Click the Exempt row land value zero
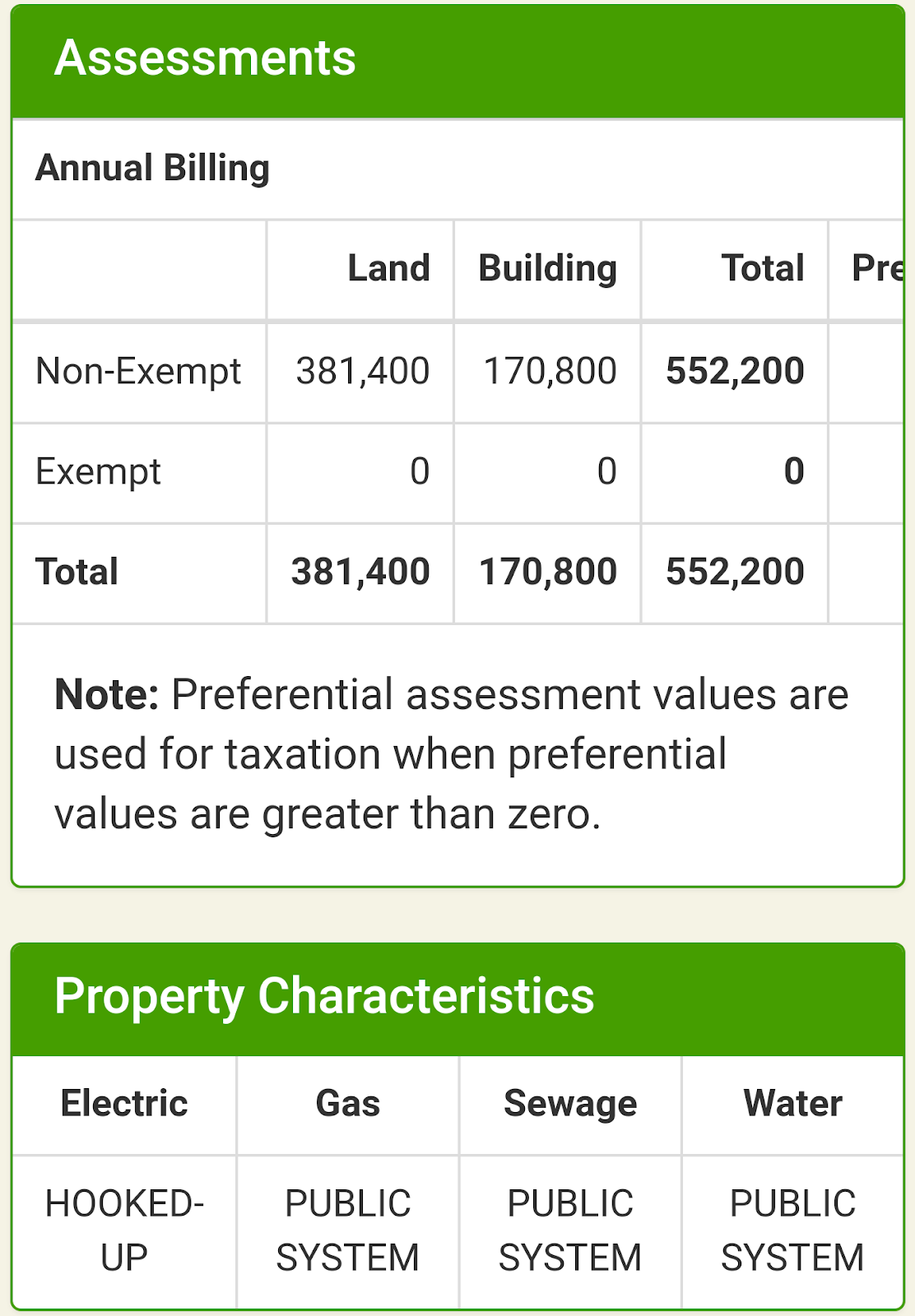This screenshot has height=1316, width=915. tap(420, 472)
